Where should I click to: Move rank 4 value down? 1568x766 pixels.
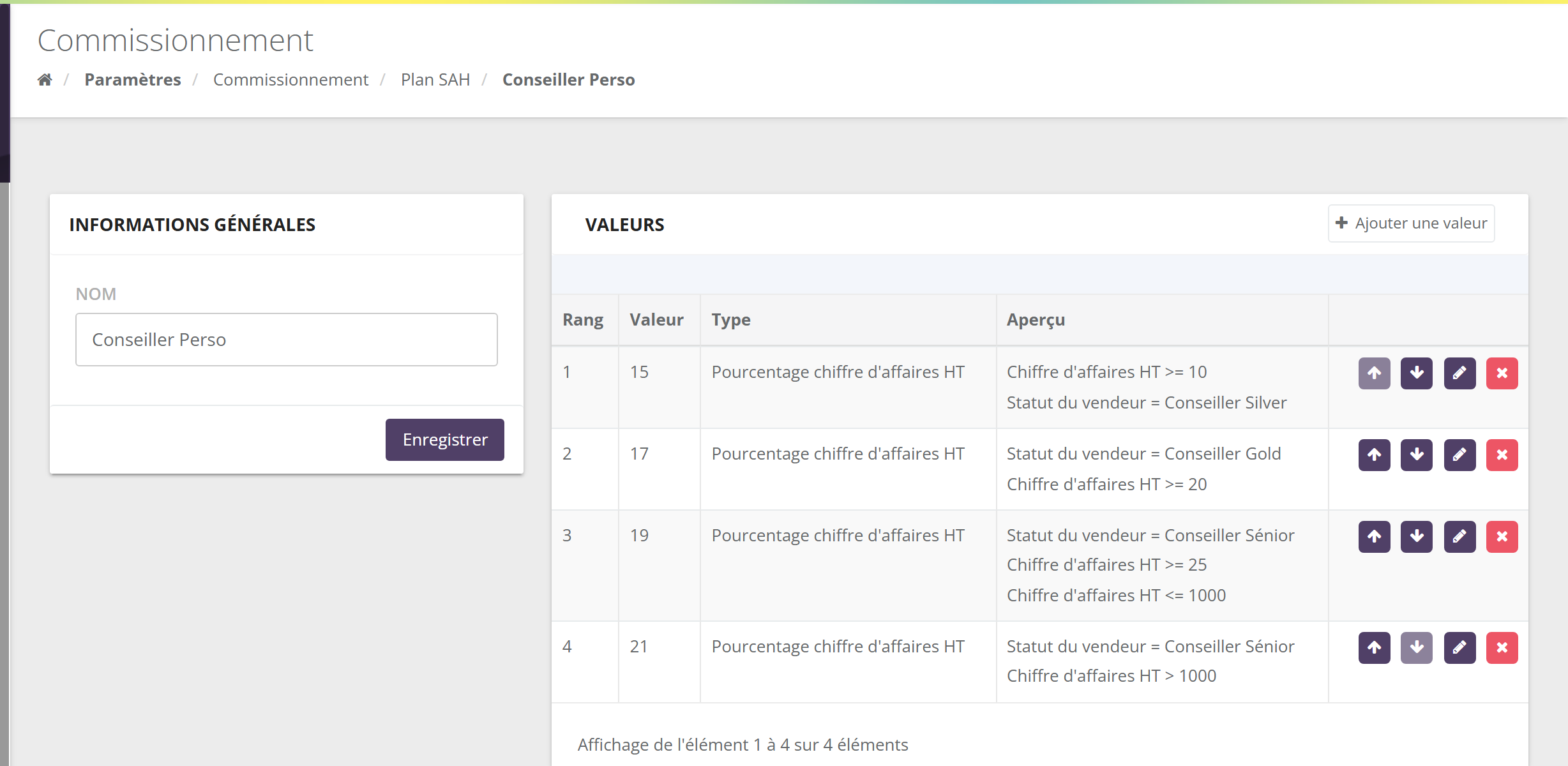tap(1417, 647)
